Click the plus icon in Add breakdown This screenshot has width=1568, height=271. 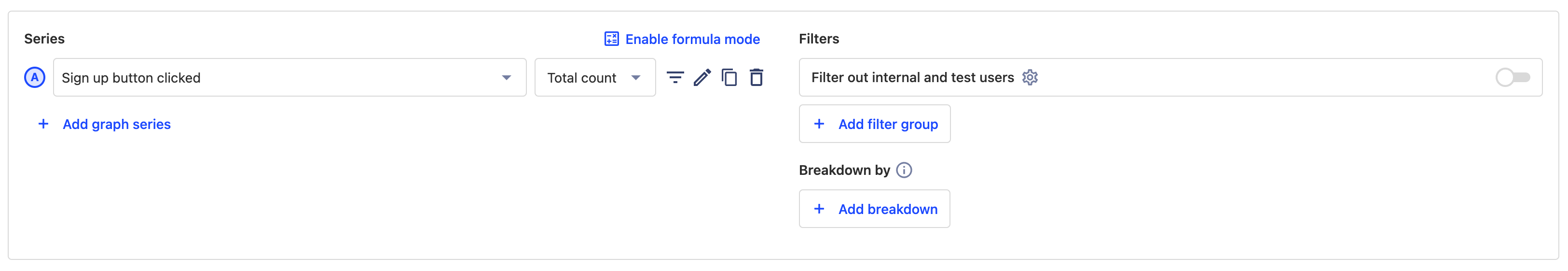pyautogui.click(x=819, y=209)
